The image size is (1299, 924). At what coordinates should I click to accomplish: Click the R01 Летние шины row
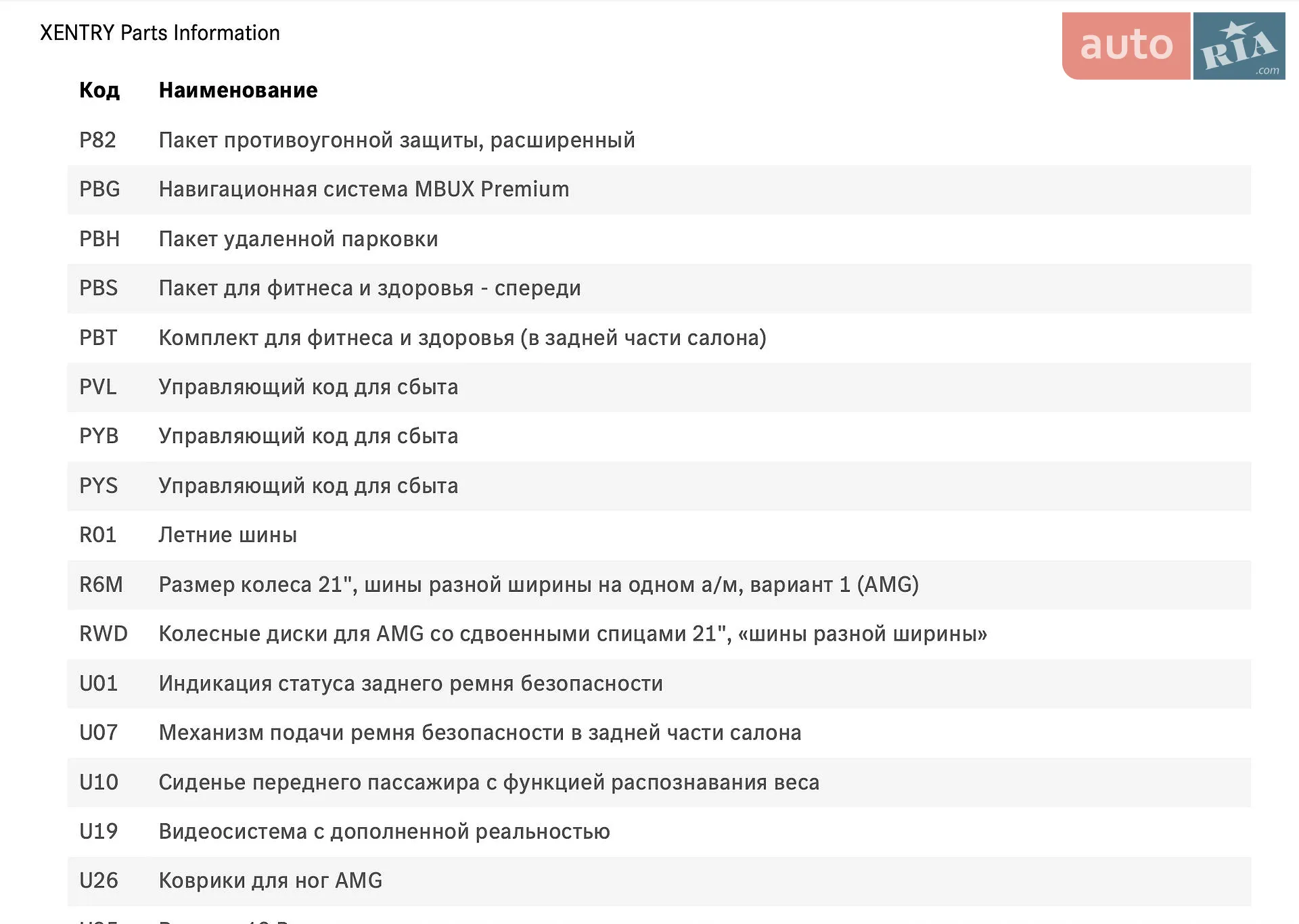(x=659, y=535)
